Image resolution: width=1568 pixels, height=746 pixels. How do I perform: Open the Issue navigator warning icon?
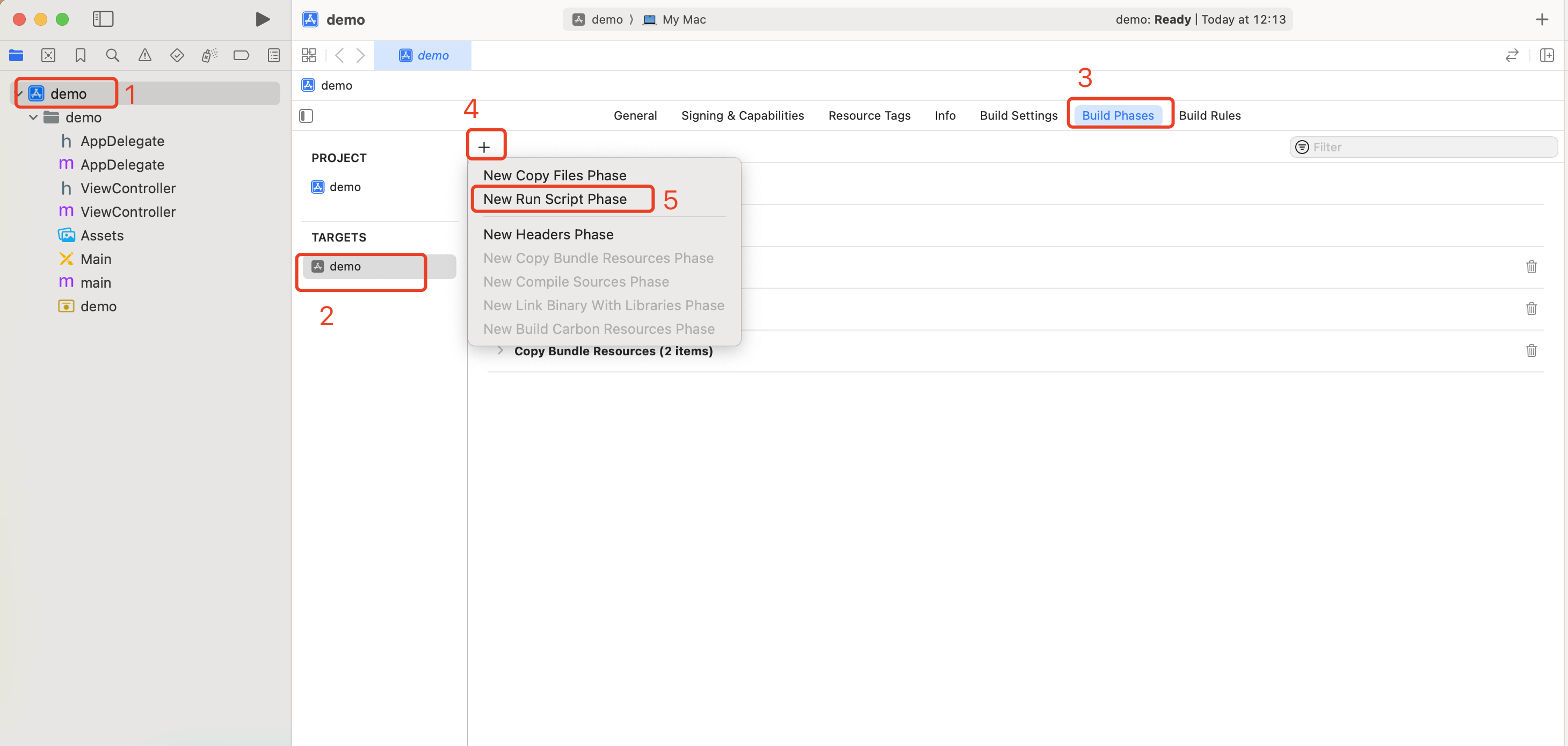click(145, 55)
